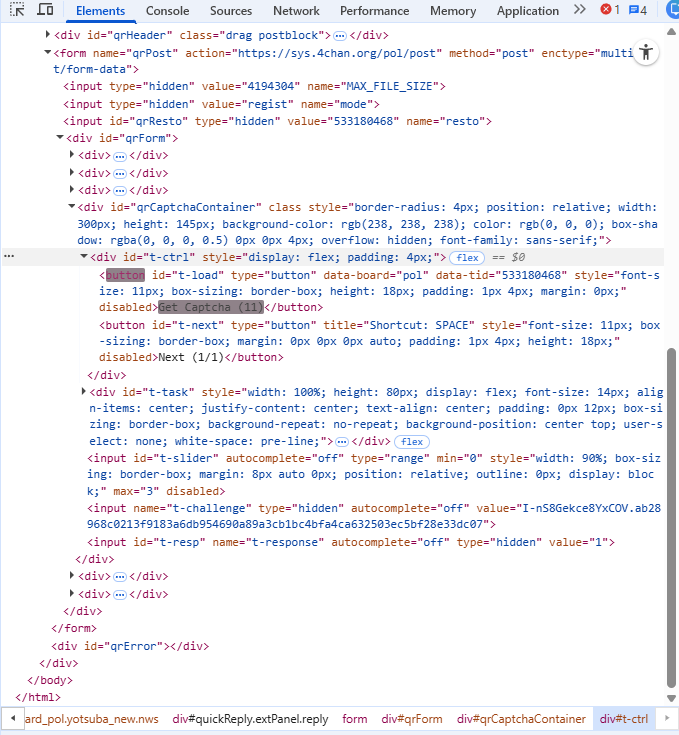Go to the Performance tab
This screenshot has height=735, width=679.
(374, 11)
